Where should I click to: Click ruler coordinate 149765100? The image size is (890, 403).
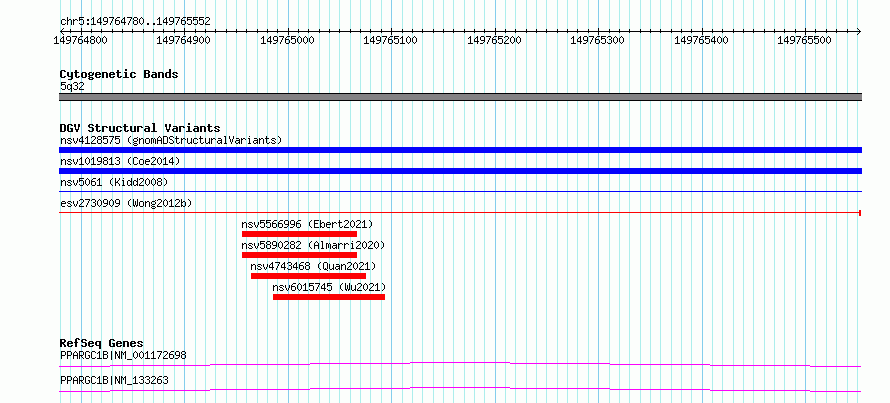pos(391,40)
